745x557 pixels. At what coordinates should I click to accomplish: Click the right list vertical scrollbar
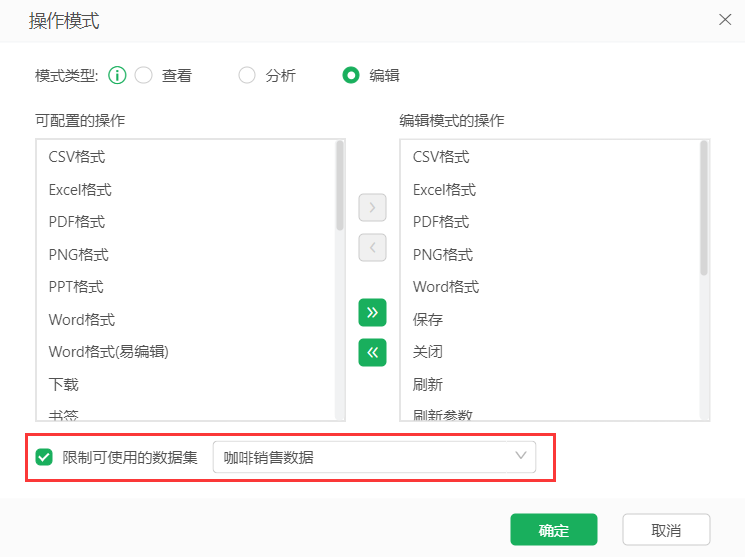click(704, 207)
